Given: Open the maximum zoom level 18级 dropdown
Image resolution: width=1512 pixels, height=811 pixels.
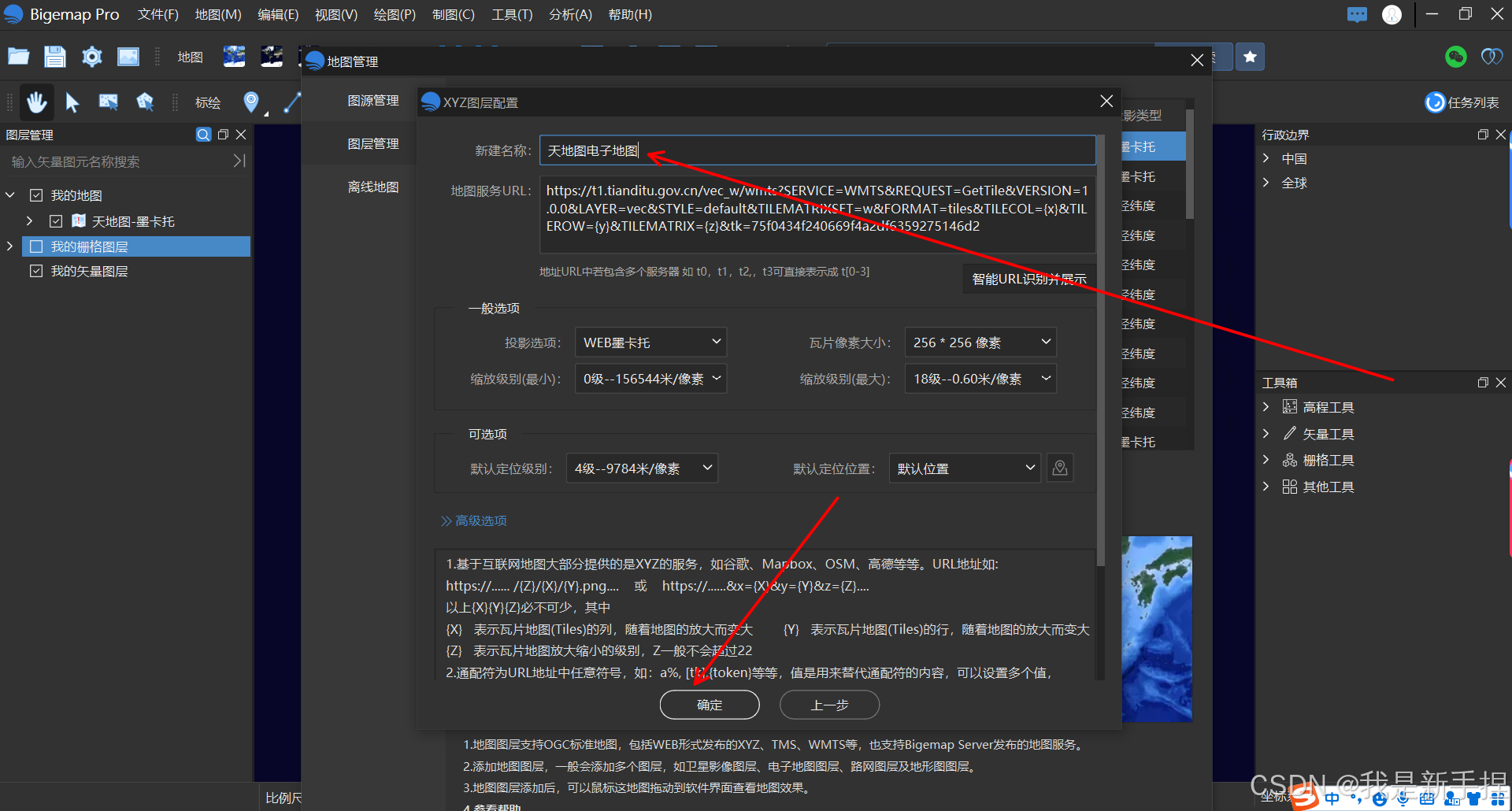Looking at the screenshot, I should click(980, 379).
